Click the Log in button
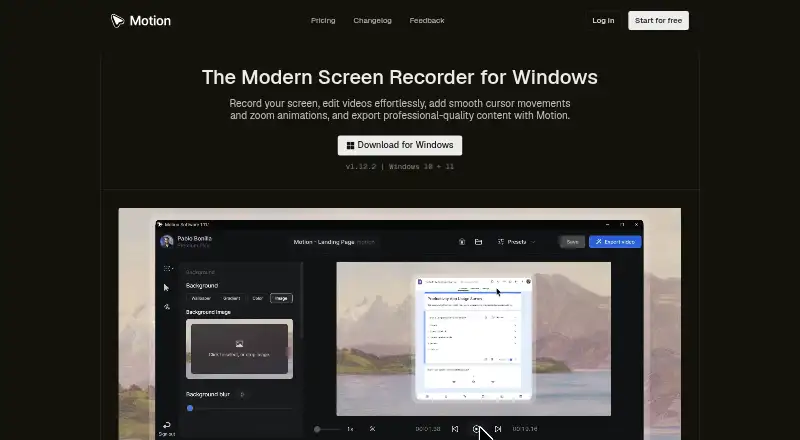The width and height of the screenshot is (800, 440). tap(603, 21)
